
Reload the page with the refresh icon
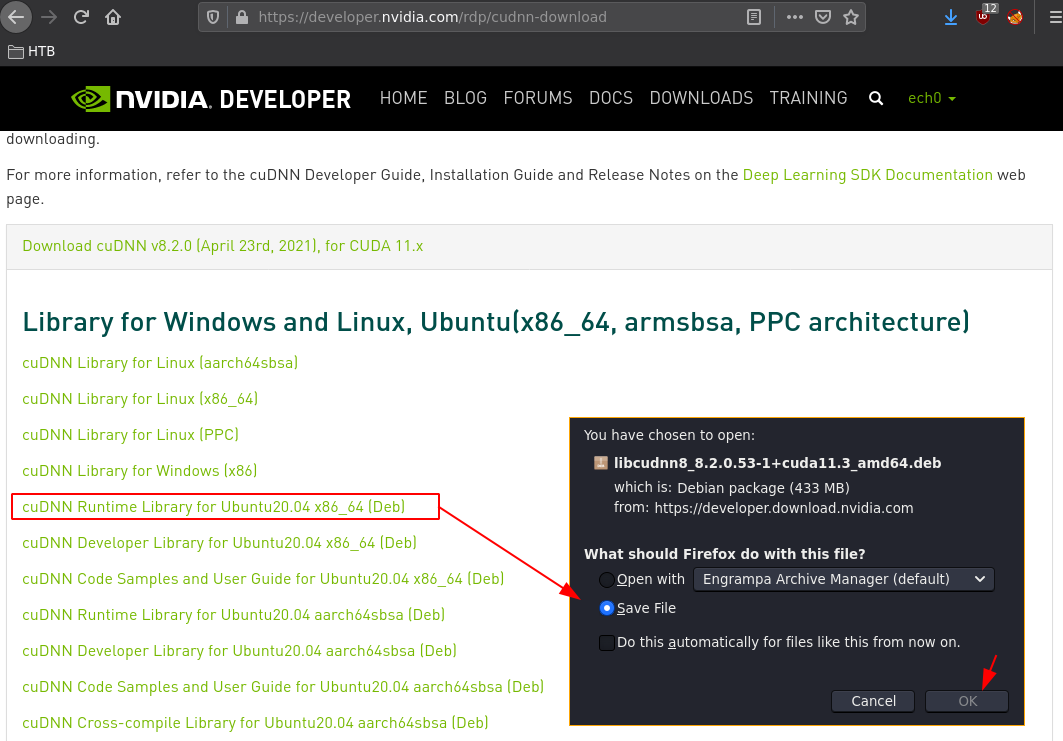tap(81, 17)
